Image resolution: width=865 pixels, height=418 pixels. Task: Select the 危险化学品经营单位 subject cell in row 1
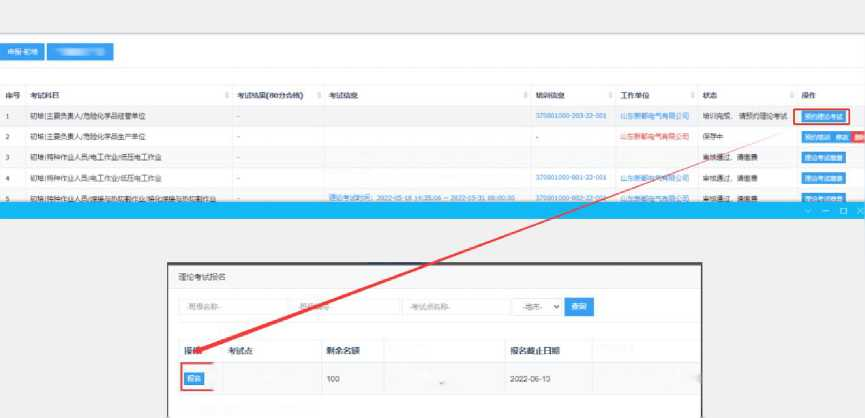pos(88,116)
